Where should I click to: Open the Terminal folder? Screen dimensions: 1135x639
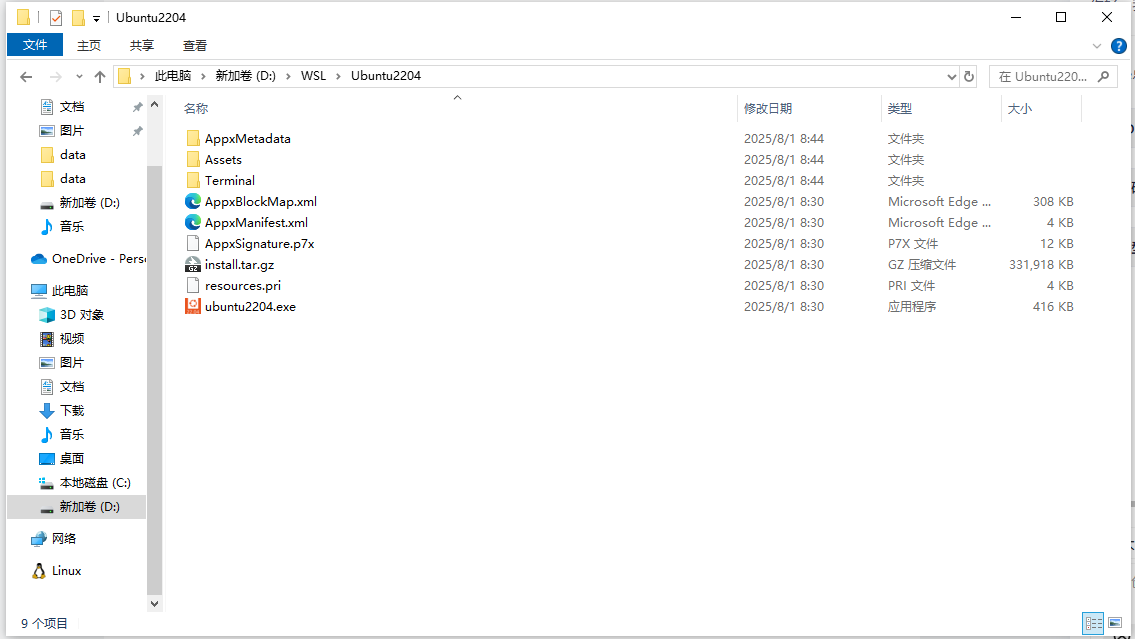(232, 181)
